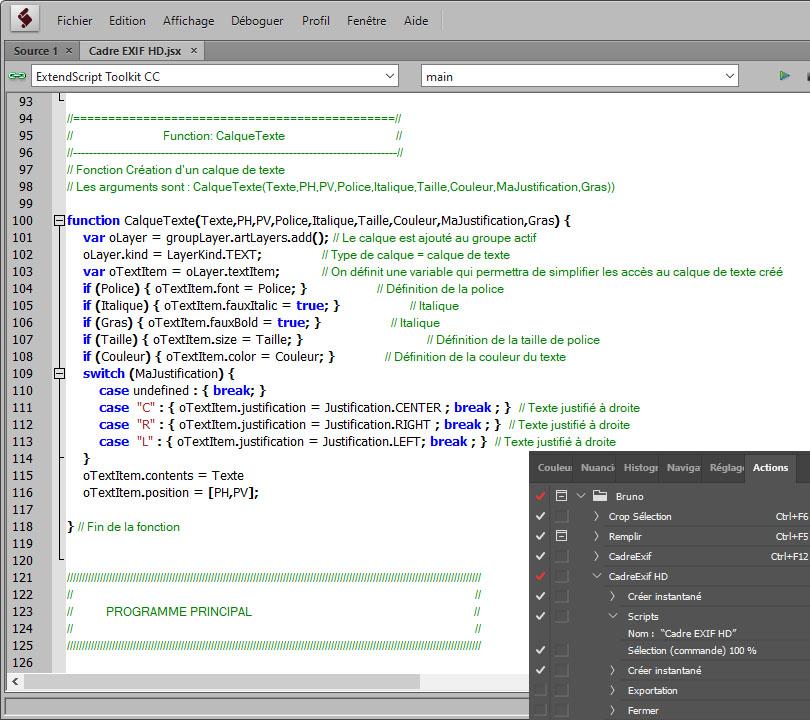810x720 pixels.
Task: Enable the Exportation step checkbox
Action: point(541,690)
